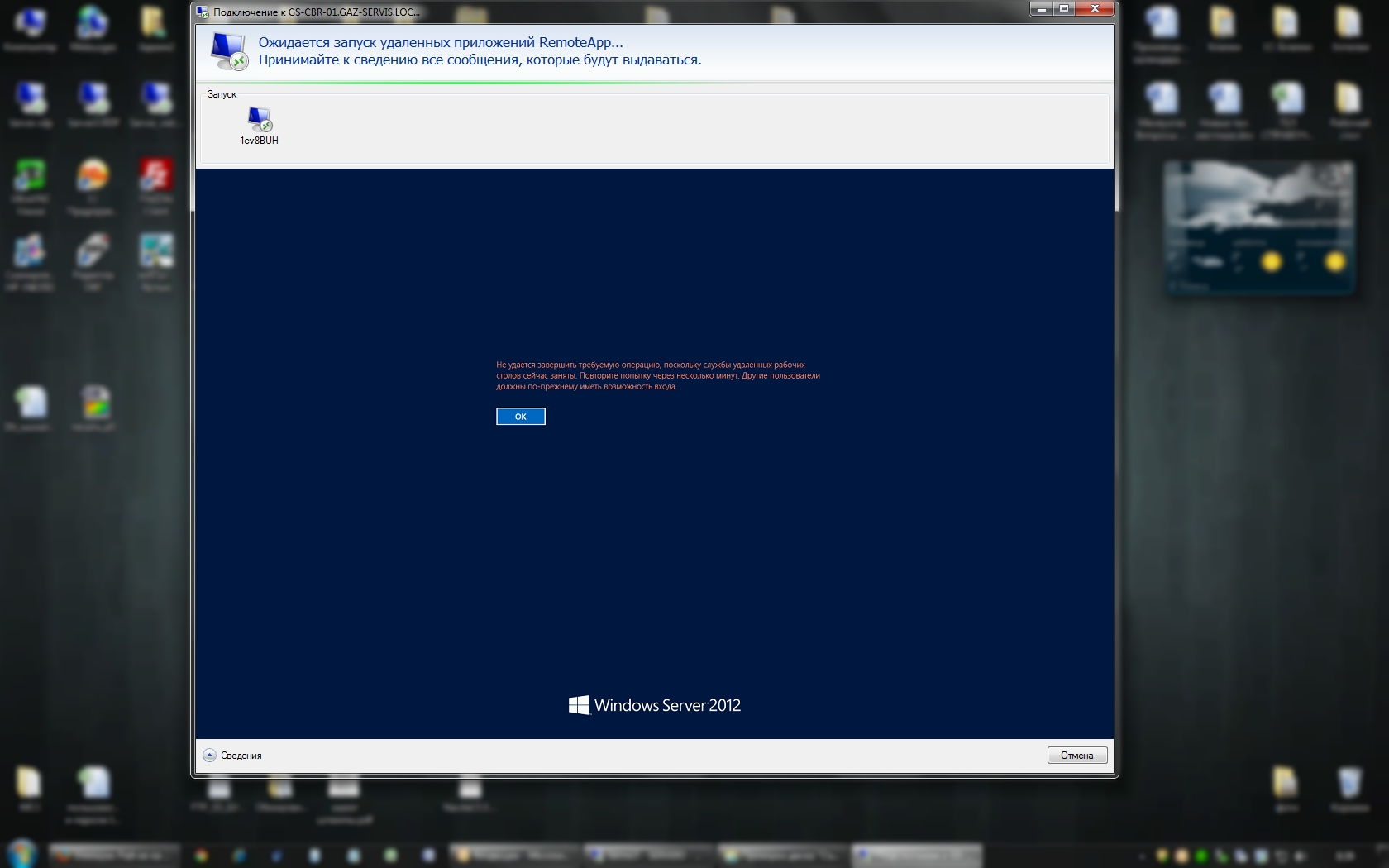Open the Windows Start menu orb
1389x868 pixels.
click(22, 853)
